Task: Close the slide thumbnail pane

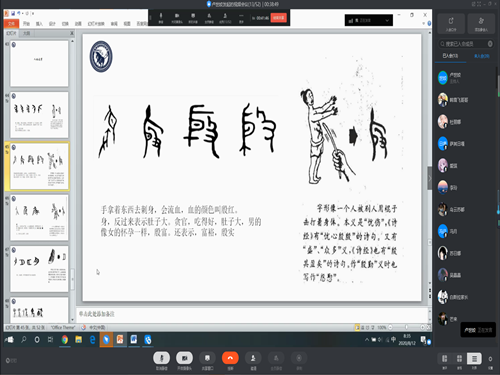Action: point(72,33)
